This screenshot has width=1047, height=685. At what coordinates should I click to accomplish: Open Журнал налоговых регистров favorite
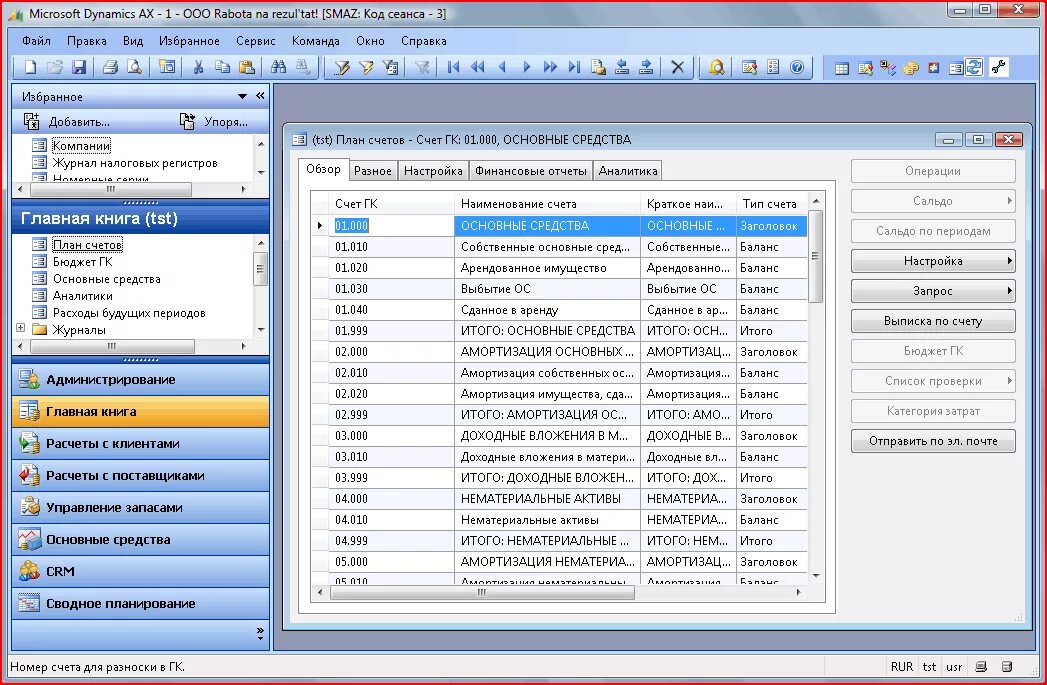[x=135, y=163]
